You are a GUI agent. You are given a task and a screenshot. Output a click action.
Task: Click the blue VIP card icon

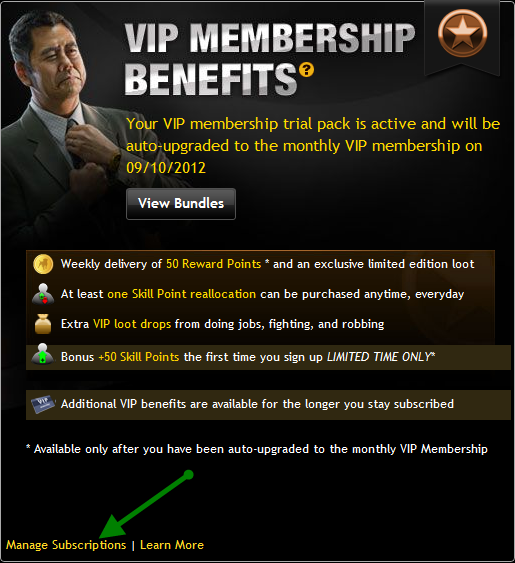[43, 404]
